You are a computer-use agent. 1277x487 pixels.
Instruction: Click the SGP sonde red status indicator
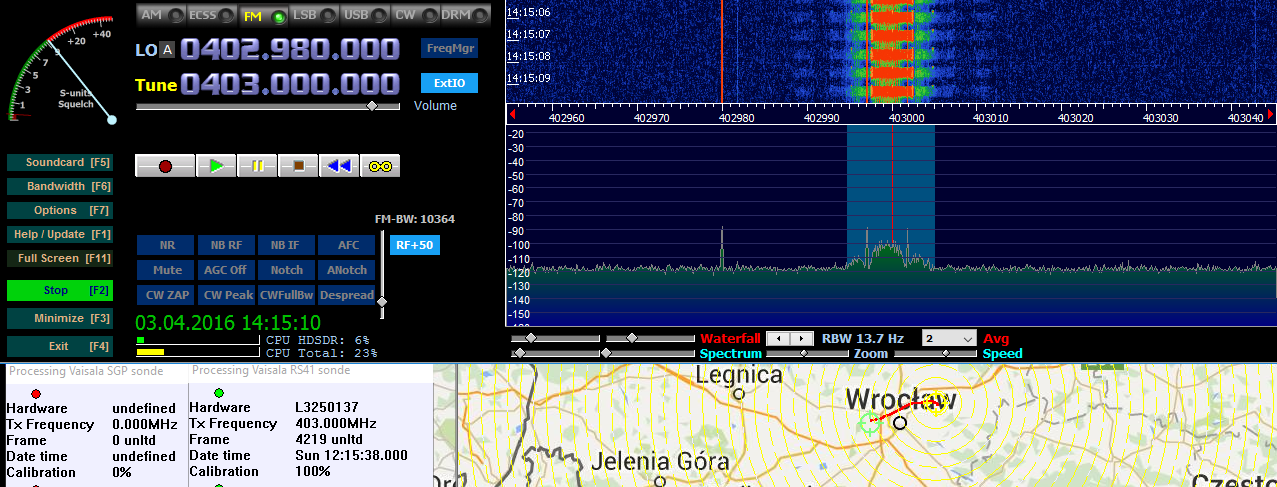(36, 393)
